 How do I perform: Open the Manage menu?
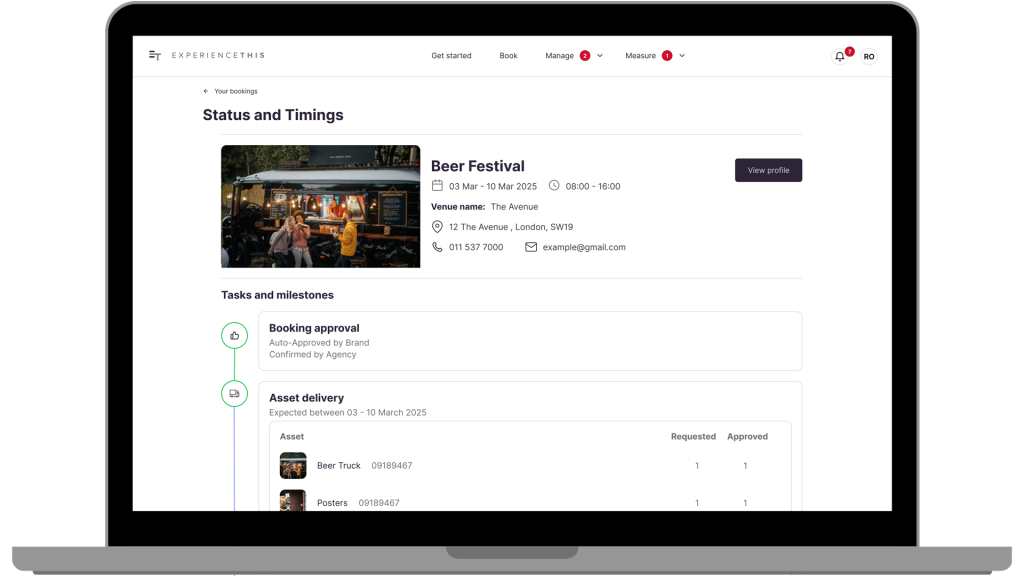560,56
